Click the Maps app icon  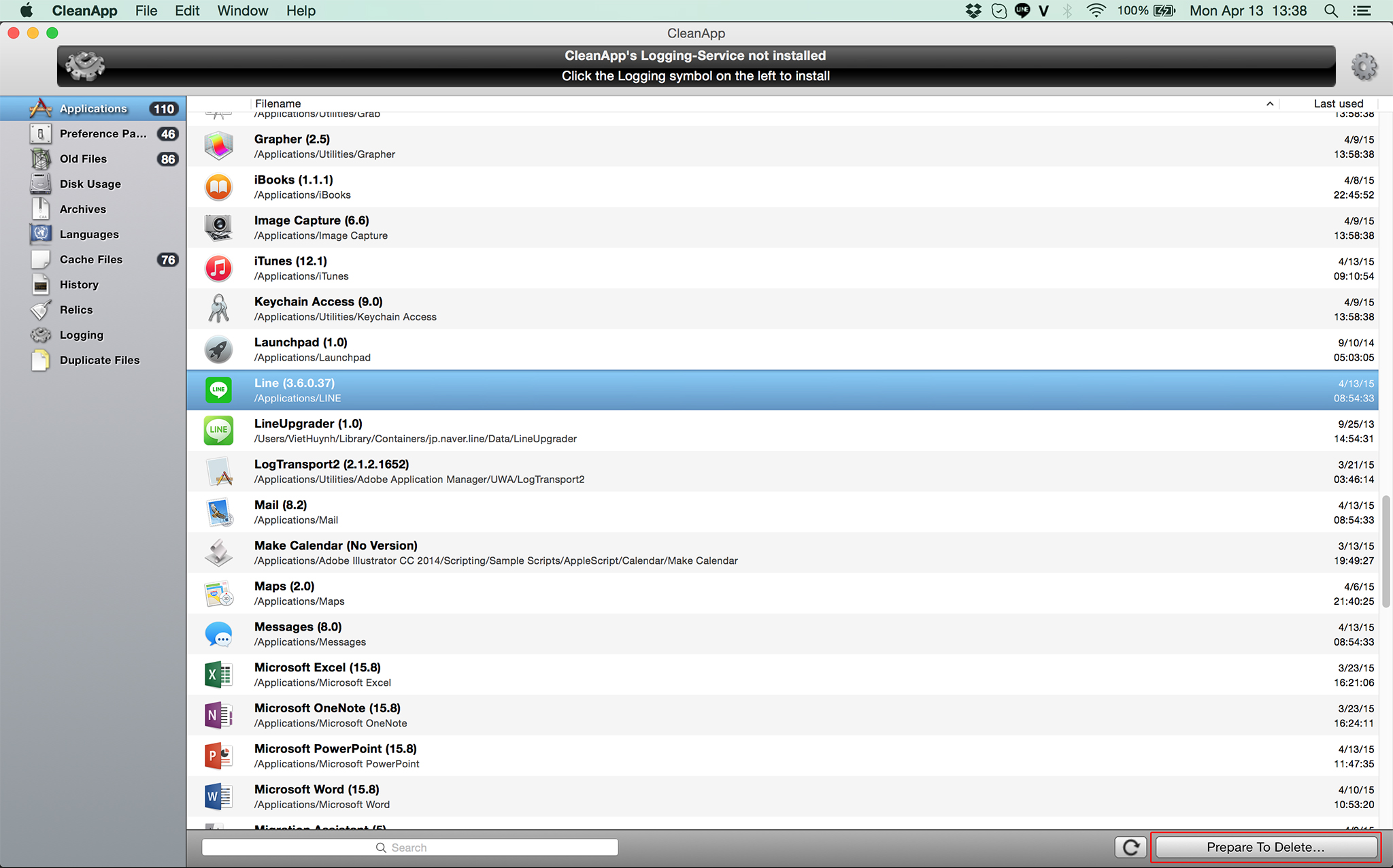click(218, 593)
